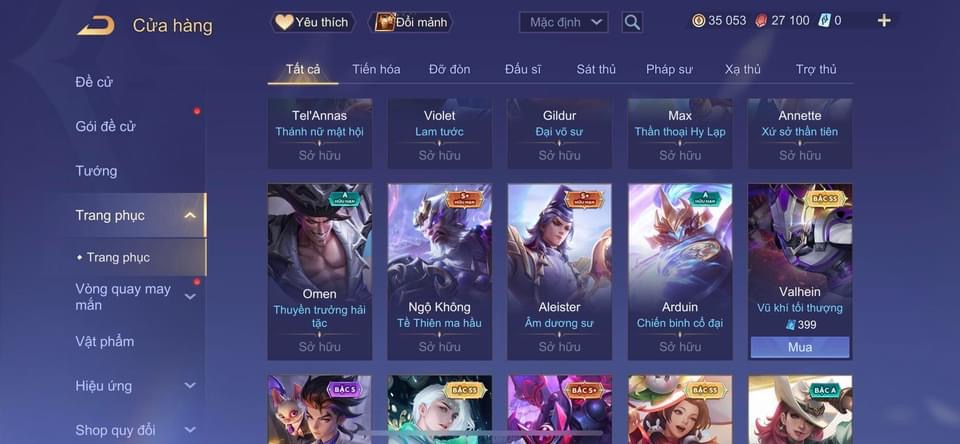Tap the blue voucher balance icon

pyautogui.click(x=822, y=21)
